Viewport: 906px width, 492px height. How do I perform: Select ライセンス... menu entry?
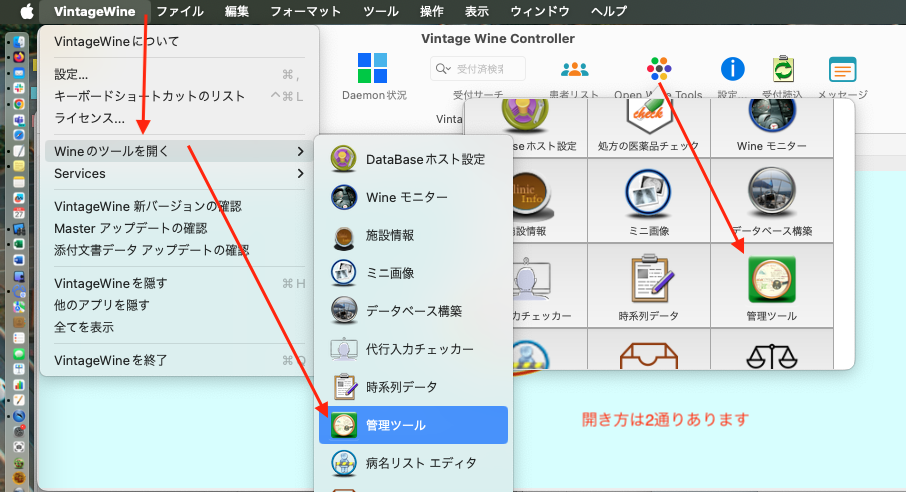point(179,118)
